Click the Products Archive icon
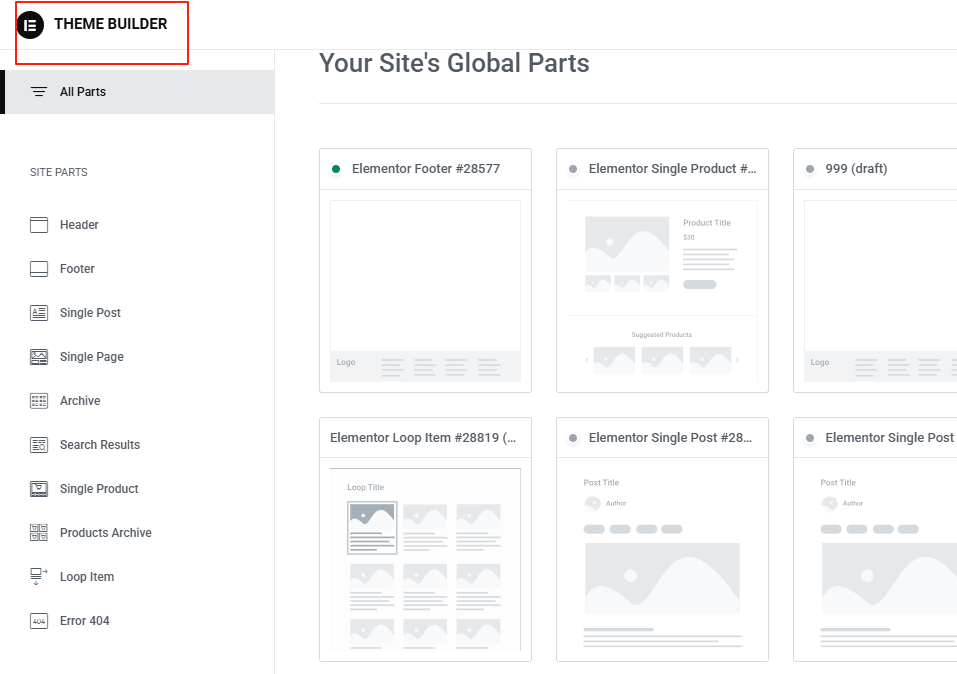The image size is (957, 674). tap(39, 533)
